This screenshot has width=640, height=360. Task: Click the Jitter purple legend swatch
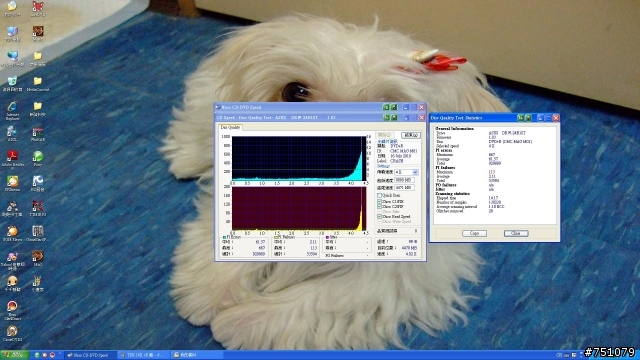point(327,237)
